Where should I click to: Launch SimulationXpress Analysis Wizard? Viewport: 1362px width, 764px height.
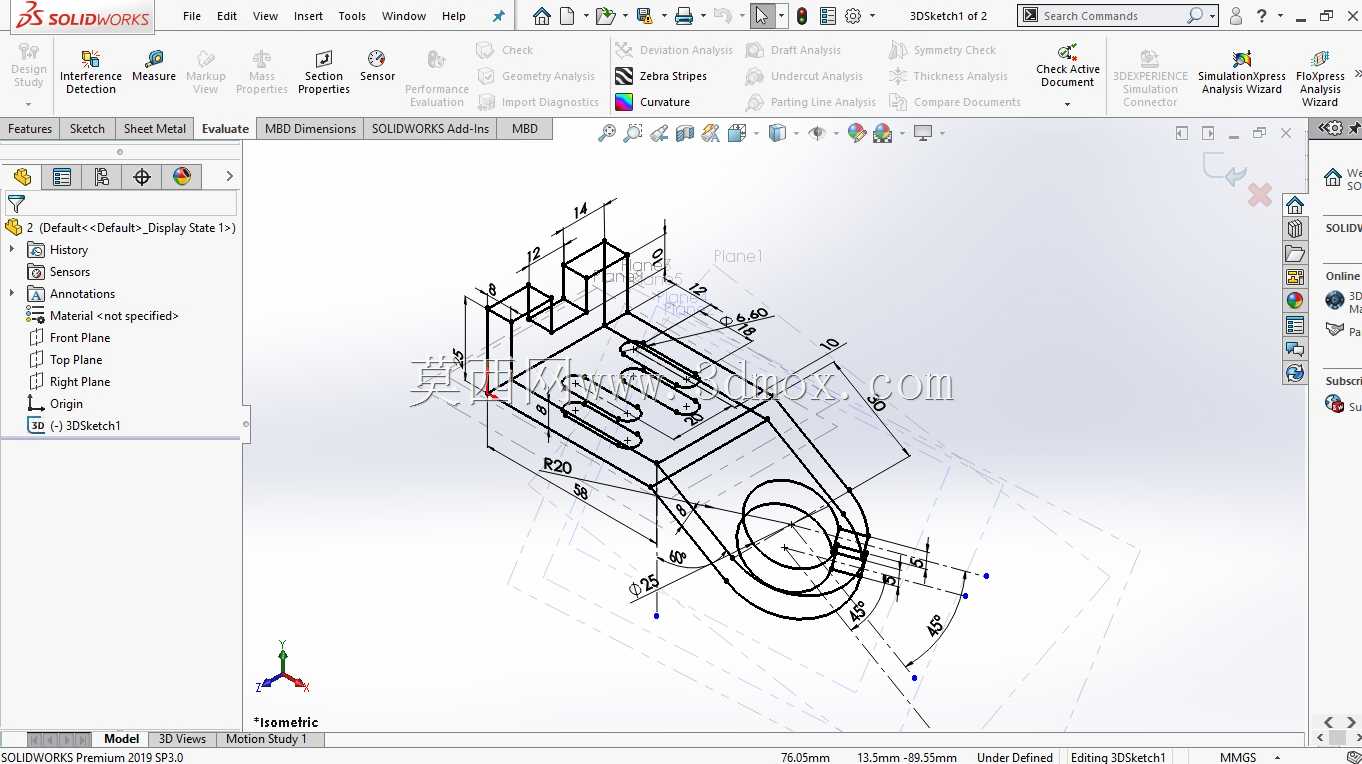(1242, 71)
